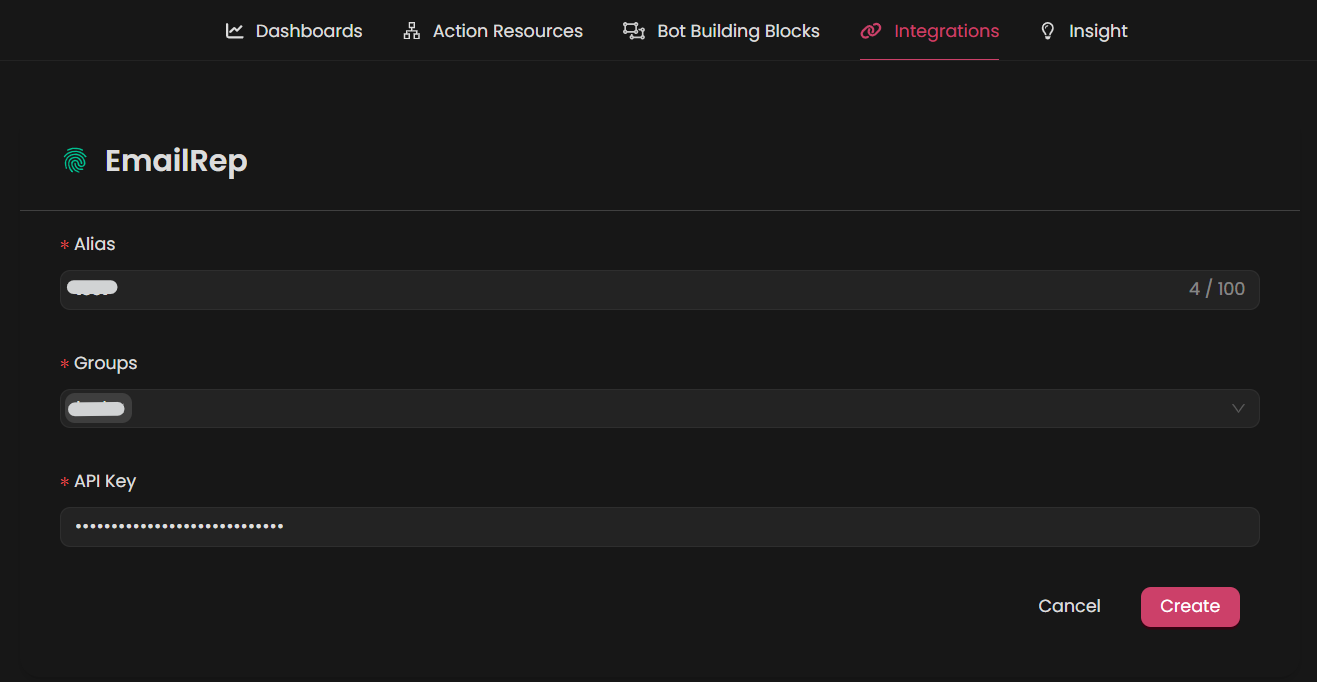
Task: Click the Insight lightbulb icon
Action: coord(1048,31)
